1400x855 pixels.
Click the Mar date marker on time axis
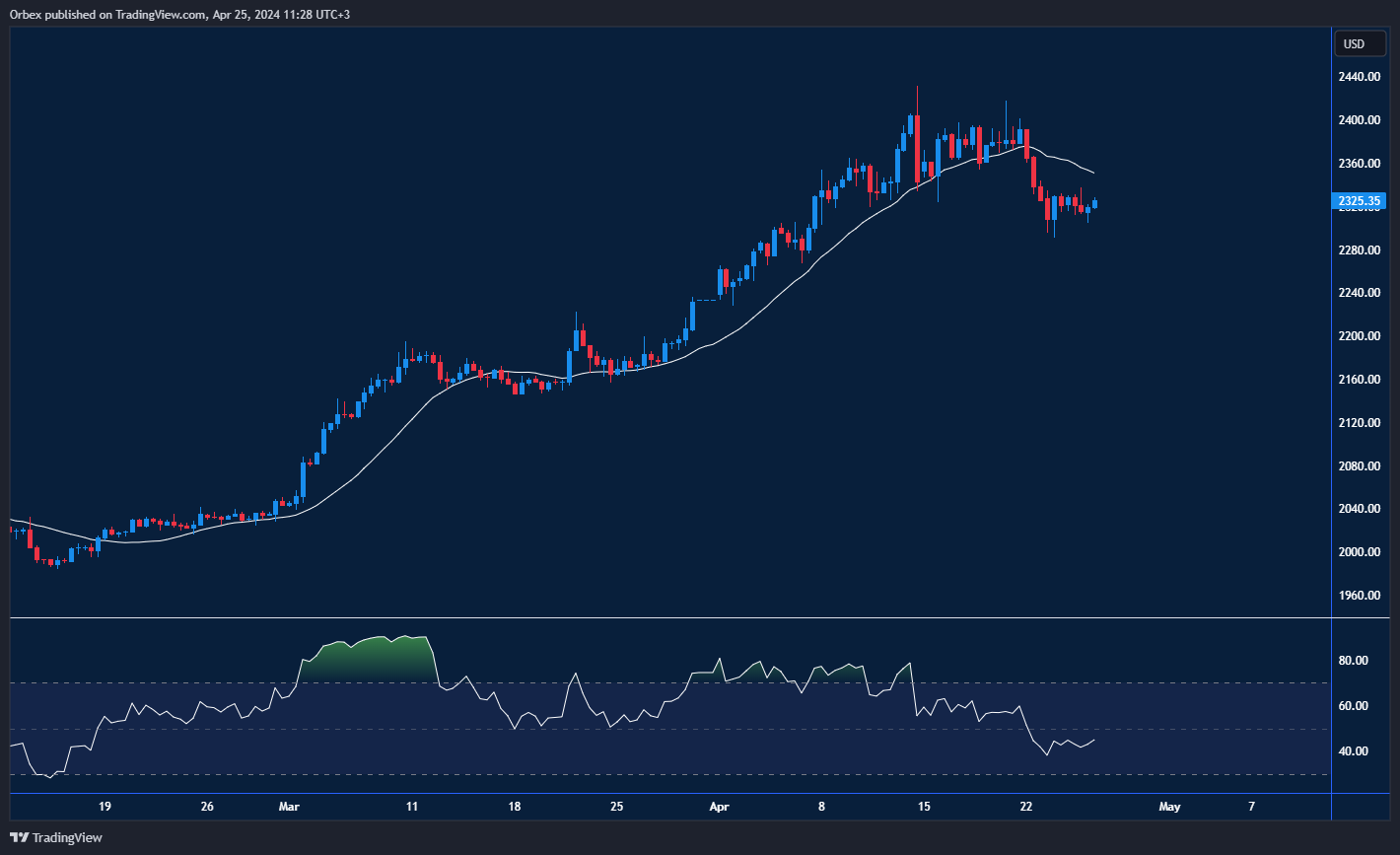click(x=289, y=807)
